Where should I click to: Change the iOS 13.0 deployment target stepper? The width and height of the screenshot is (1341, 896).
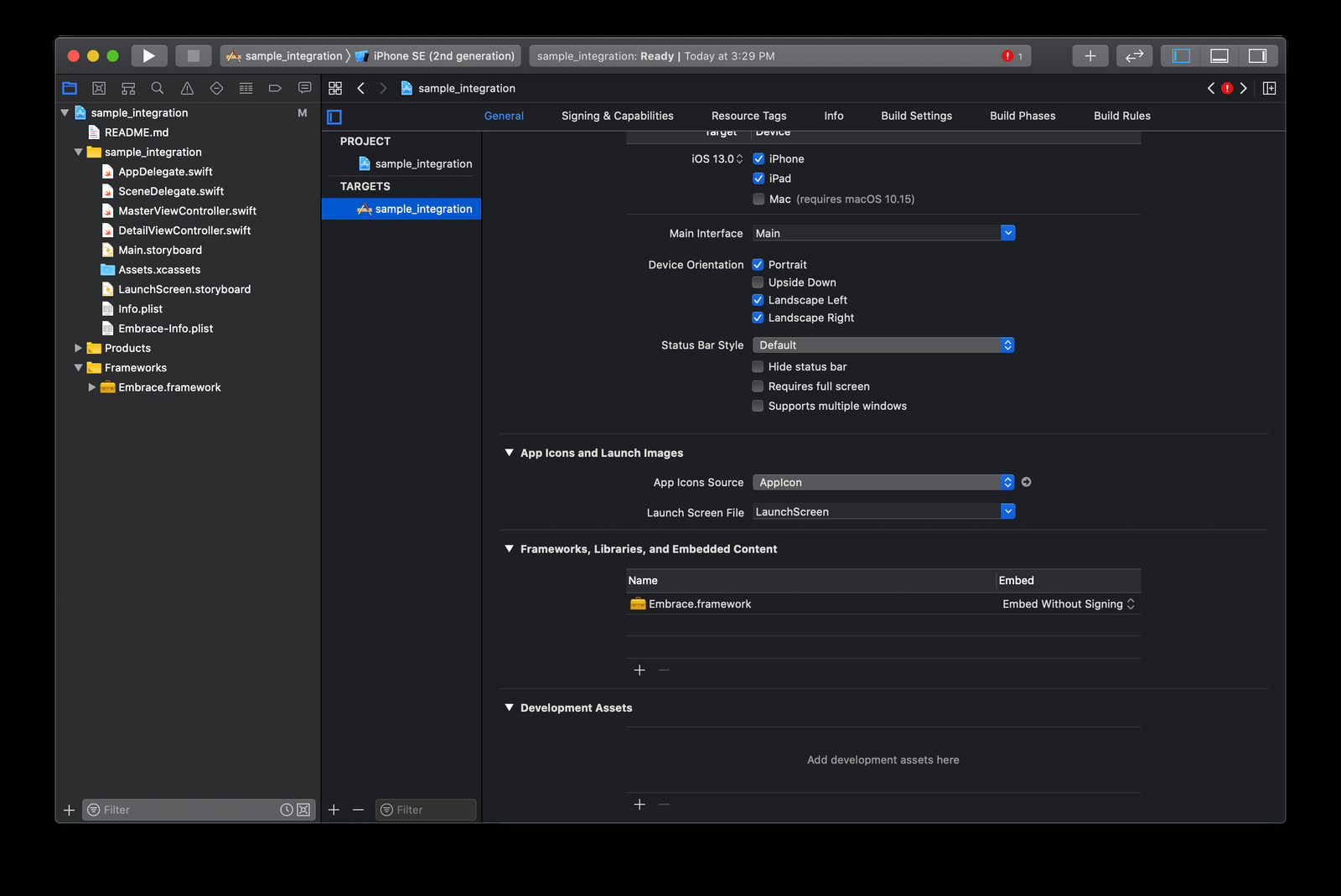tap(739, 158)
